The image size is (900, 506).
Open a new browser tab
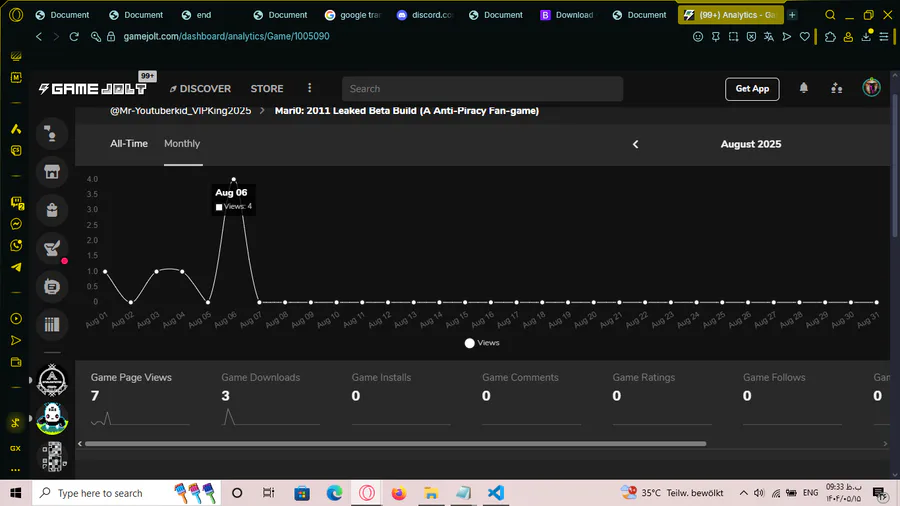click(792, 15)
